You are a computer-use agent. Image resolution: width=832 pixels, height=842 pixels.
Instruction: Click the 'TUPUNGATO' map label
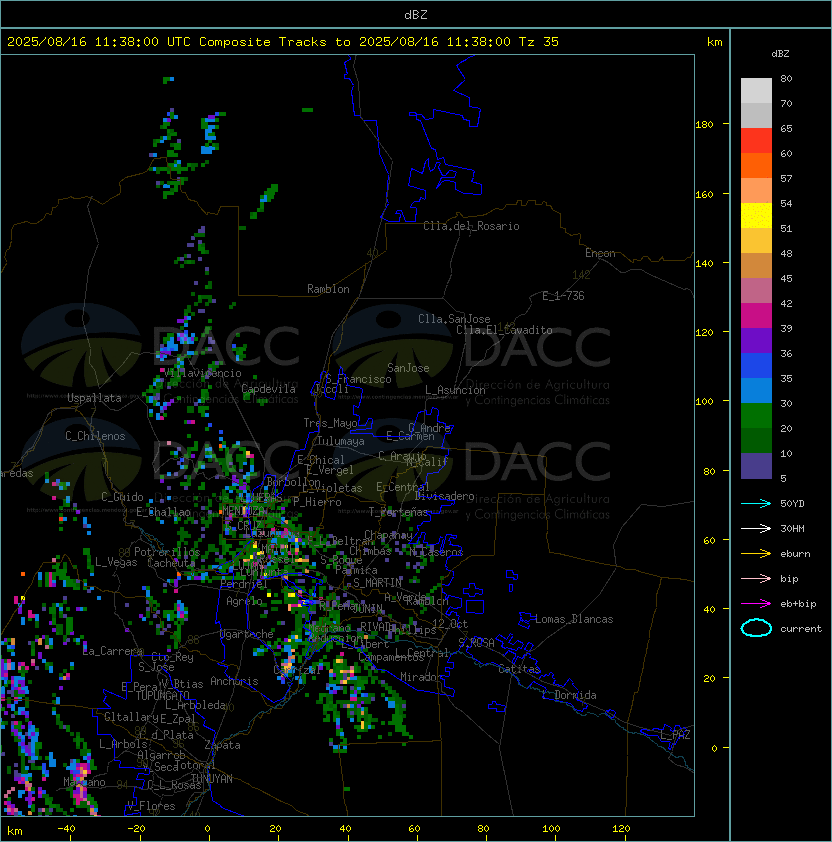point(162,695)
